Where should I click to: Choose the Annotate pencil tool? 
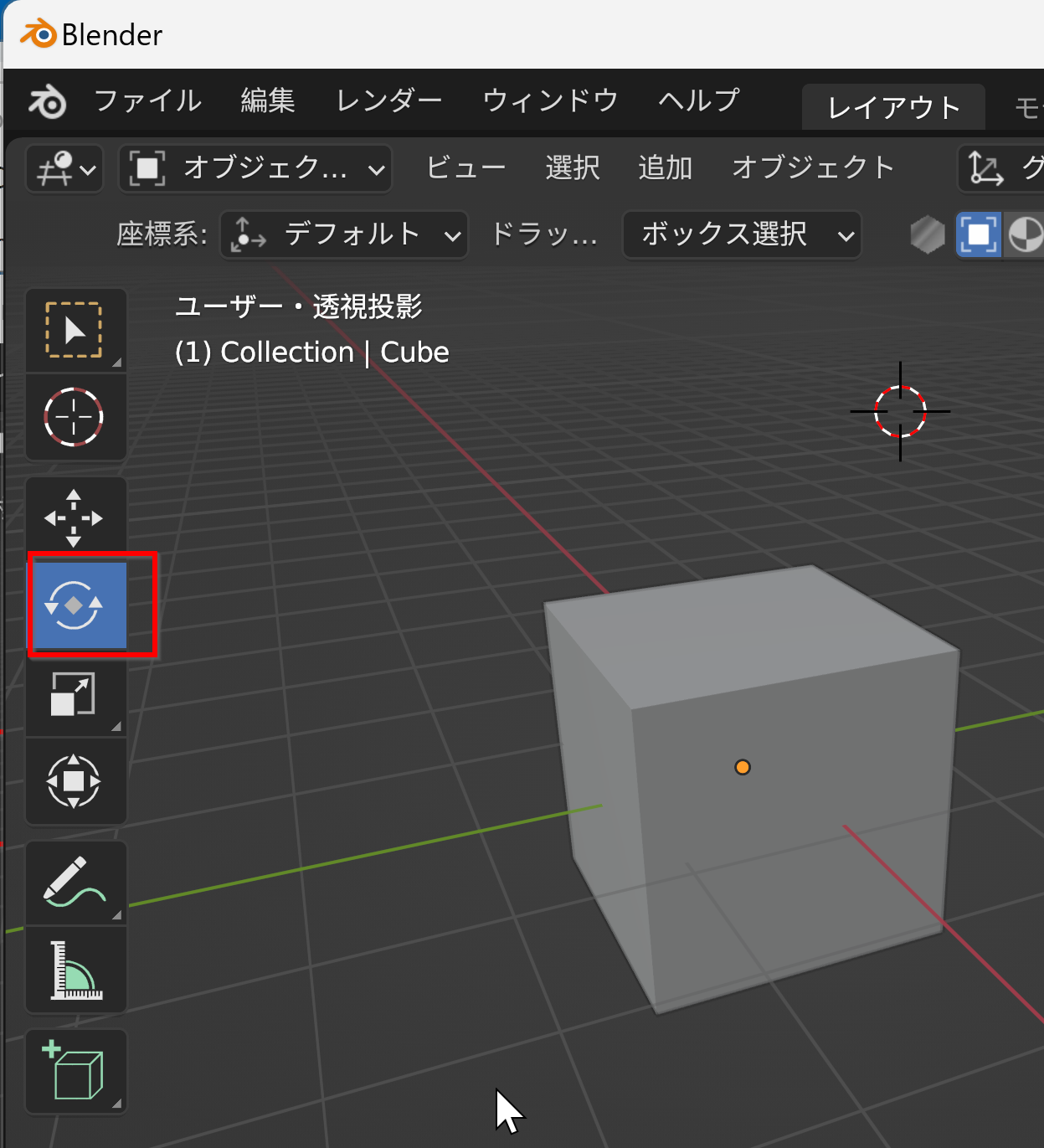75,883
